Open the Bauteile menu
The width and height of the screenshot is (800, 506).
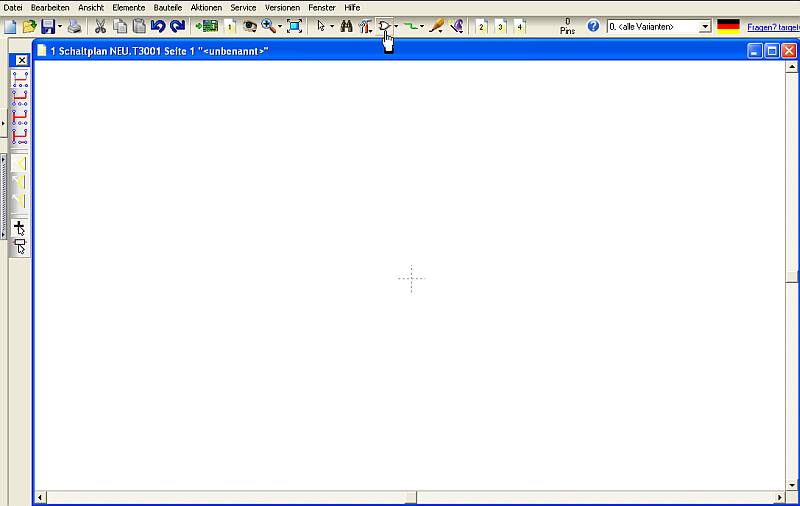pos(167,7)
